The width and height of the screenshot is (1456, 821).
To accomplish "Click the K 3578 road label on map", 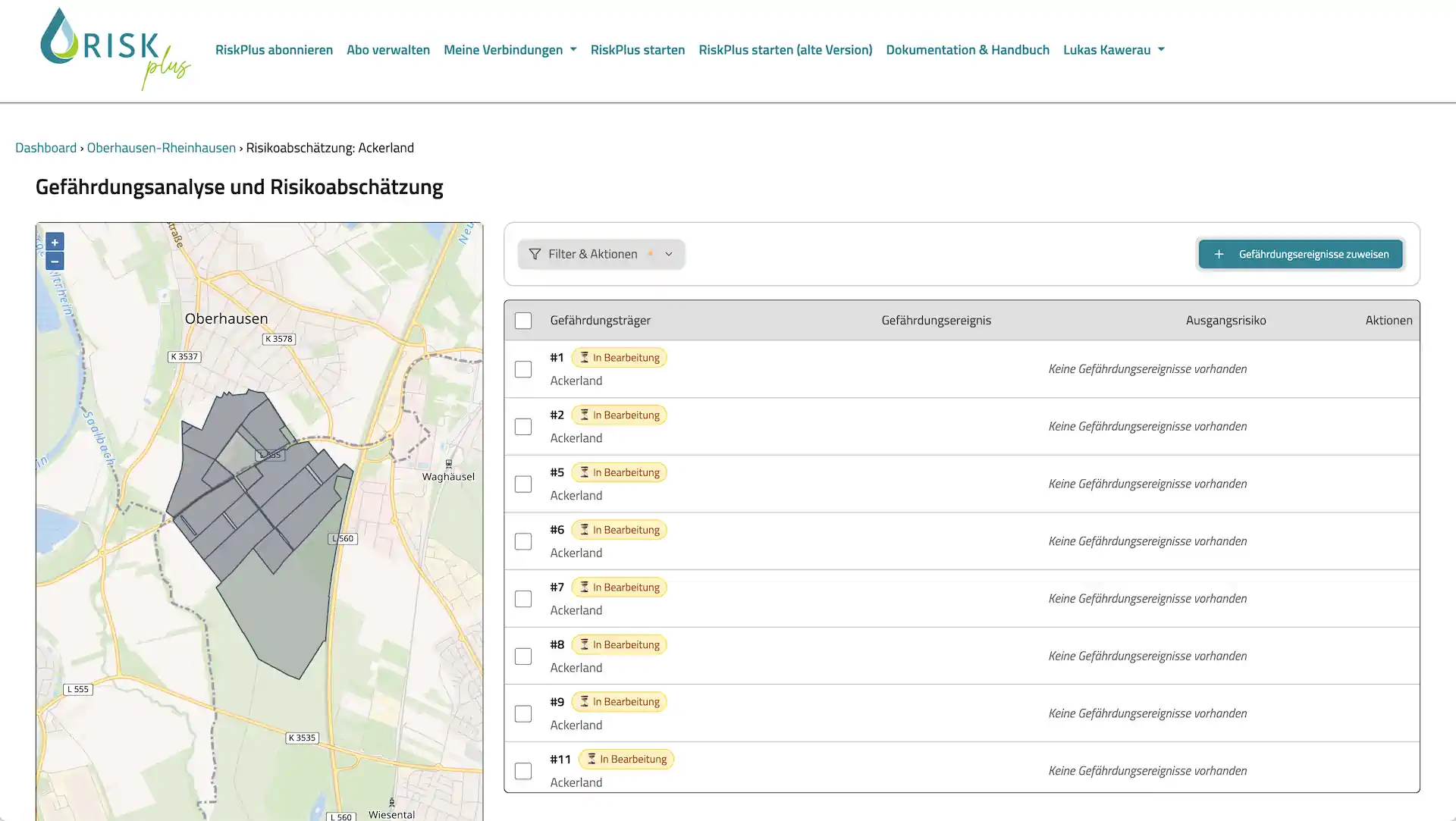I will coord(279,339).
